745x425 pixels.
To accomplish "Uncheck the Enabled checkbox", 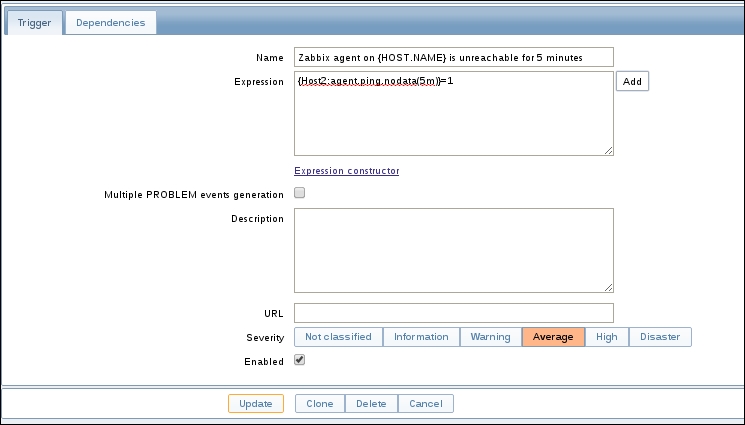I will click(x=299, y=360).
